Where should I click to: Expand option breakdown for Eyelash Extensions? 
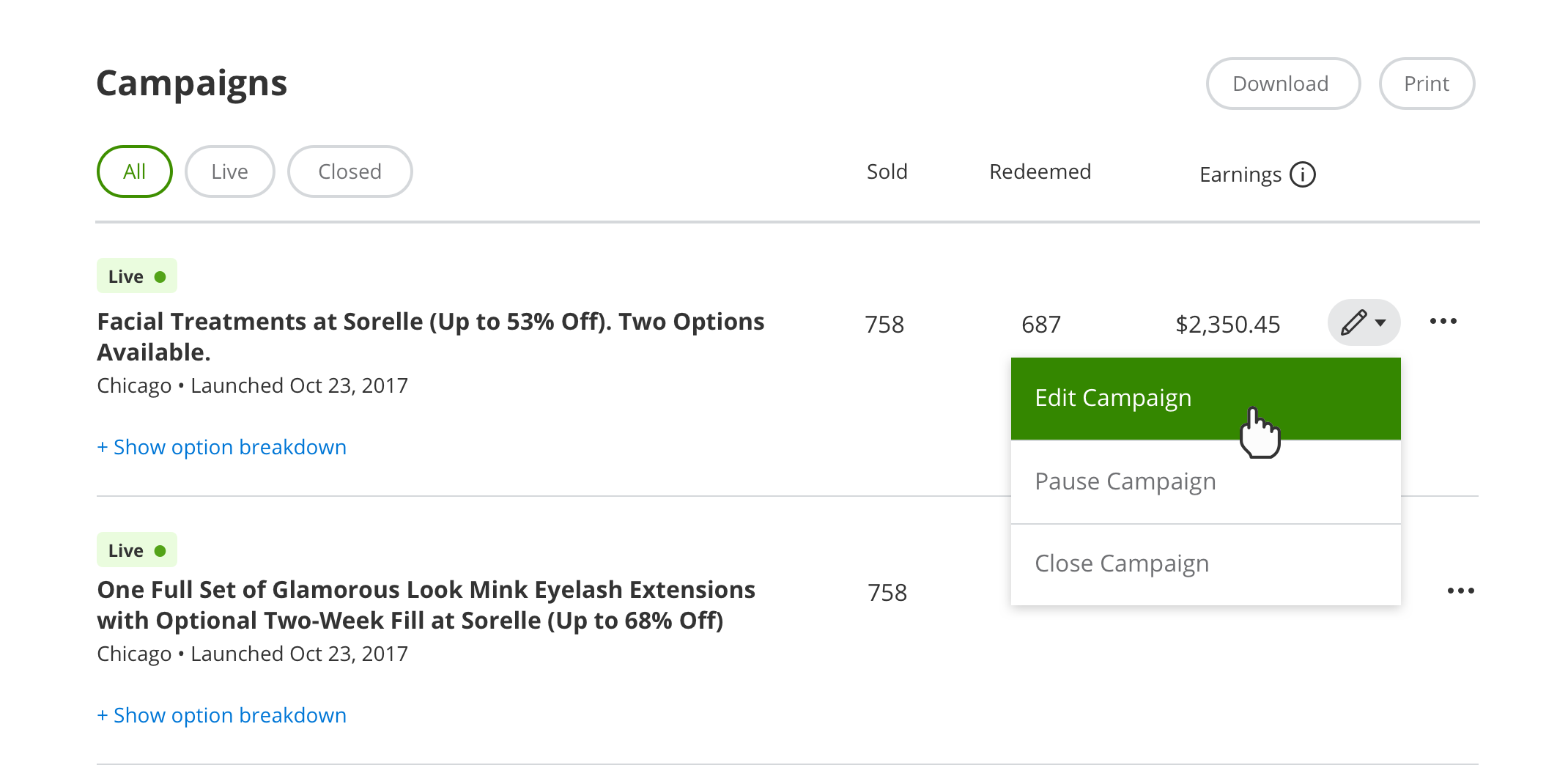tap(222, 715)
